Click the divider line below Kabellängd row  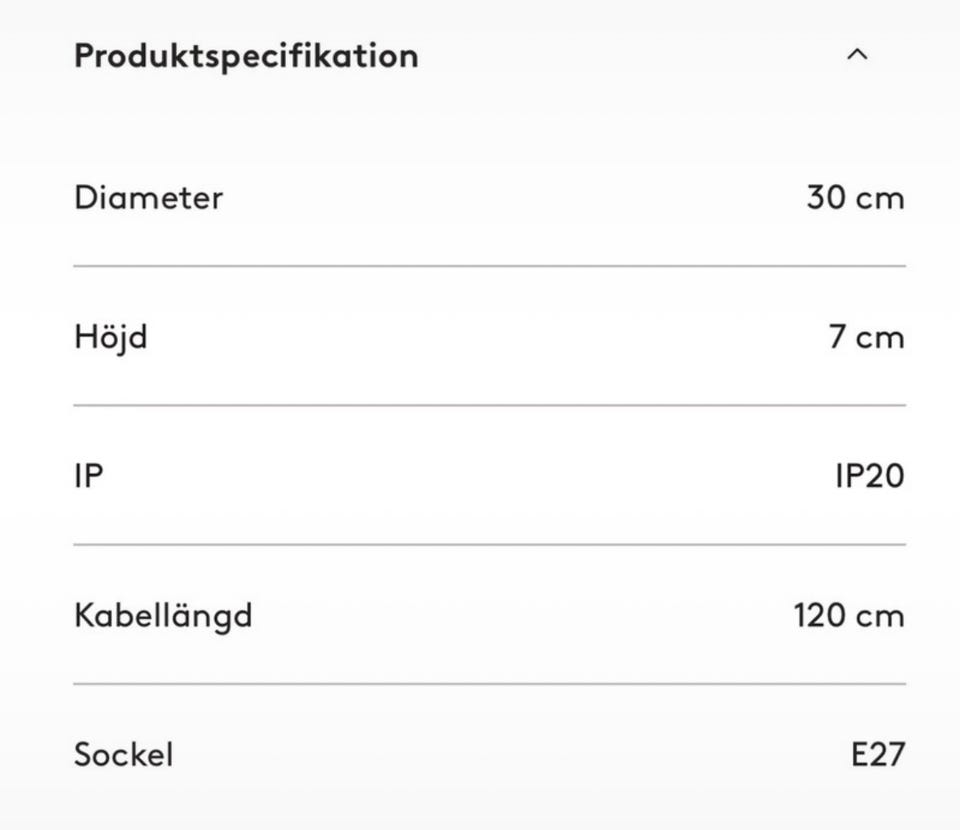tap(489, 684)
